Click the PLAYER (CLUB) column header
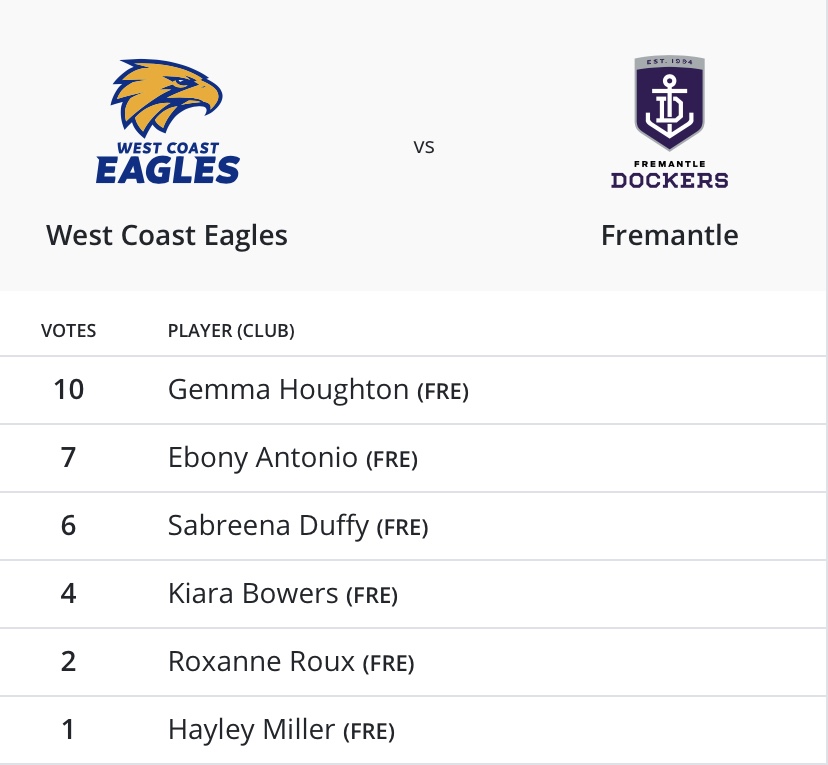The image size is (828, 765). coord(231,330)
